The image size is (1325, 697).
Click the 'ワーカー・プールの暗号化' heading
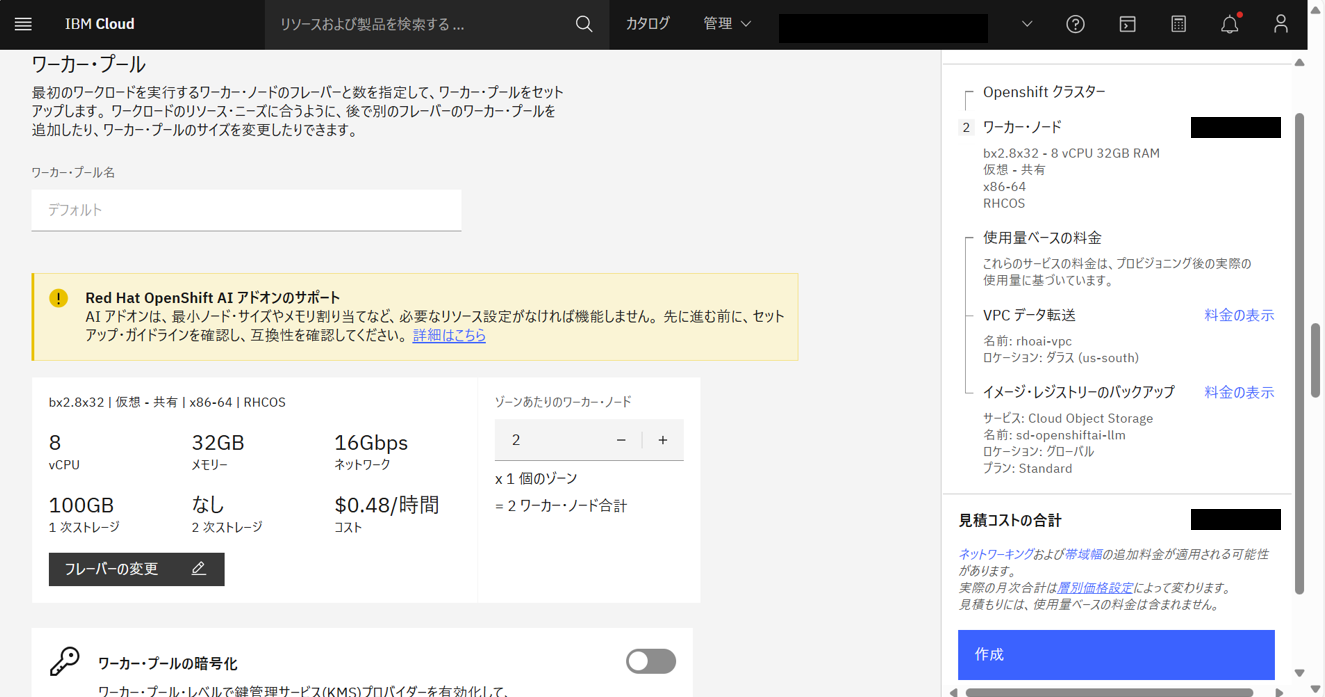pyautogui.click(x=167, y=664)
